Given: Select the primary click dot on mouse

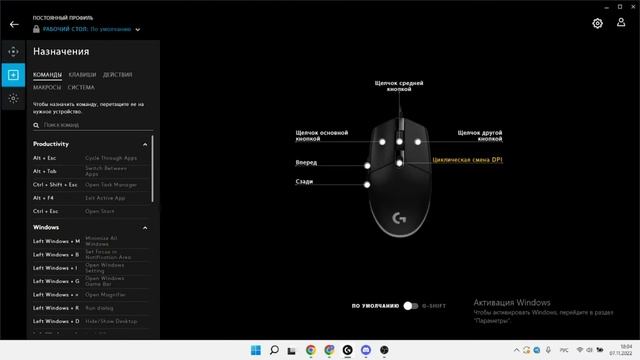Looking at the screenshot, I should coord(382,142).
